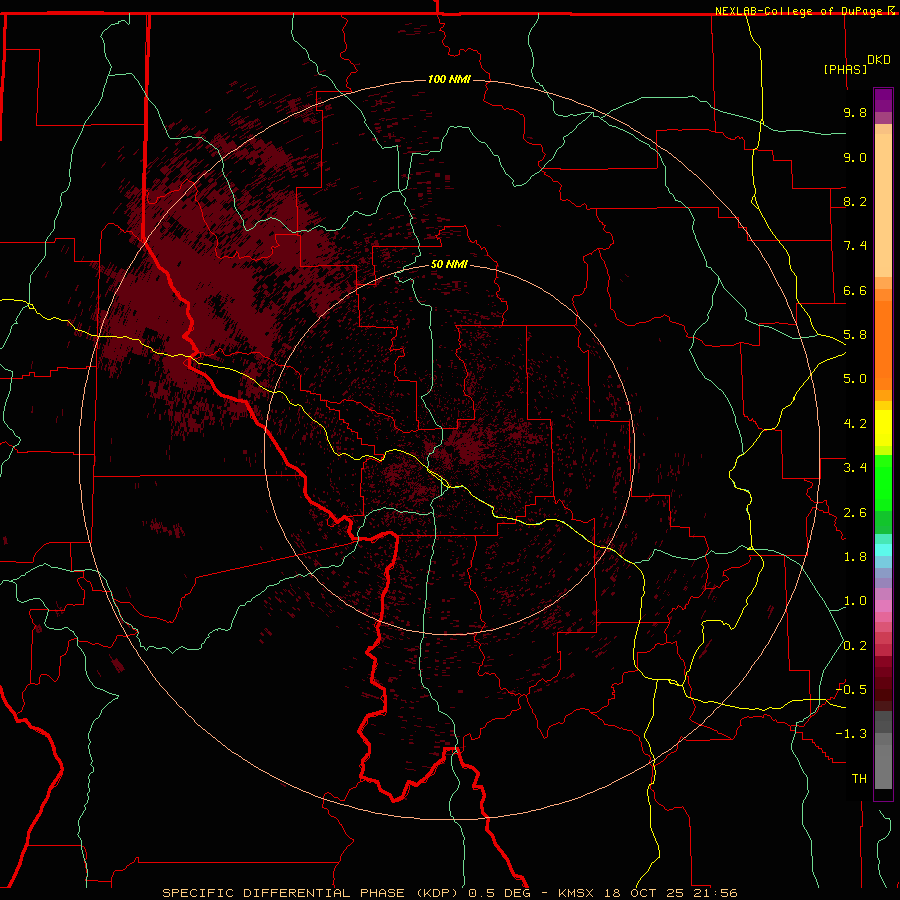Click the 0.5 DEG elevation text
This screenshot has width=900, height=900.
click(x=501, y=893)
